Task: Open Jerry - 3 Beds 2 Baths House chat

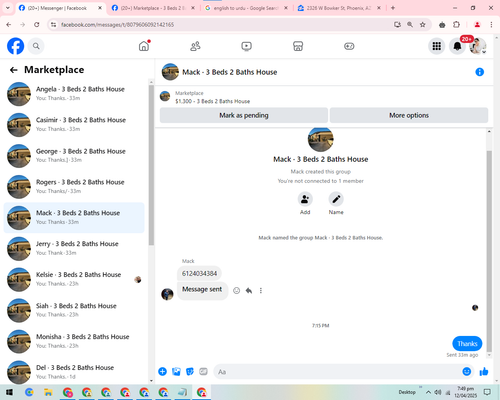Action: point(74,248)
